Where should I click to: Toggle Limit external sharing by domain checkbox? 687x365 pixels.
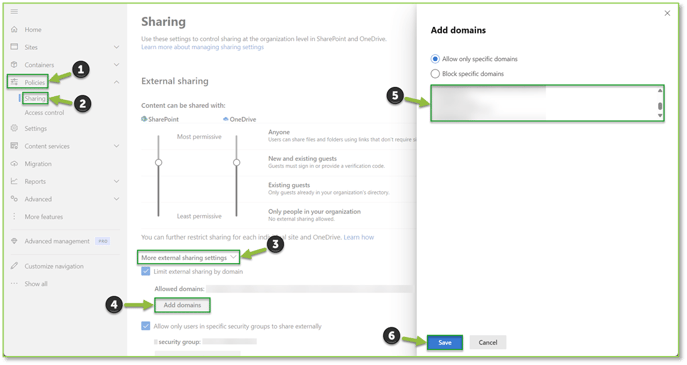pyautogui.click(x=145, y=271)
